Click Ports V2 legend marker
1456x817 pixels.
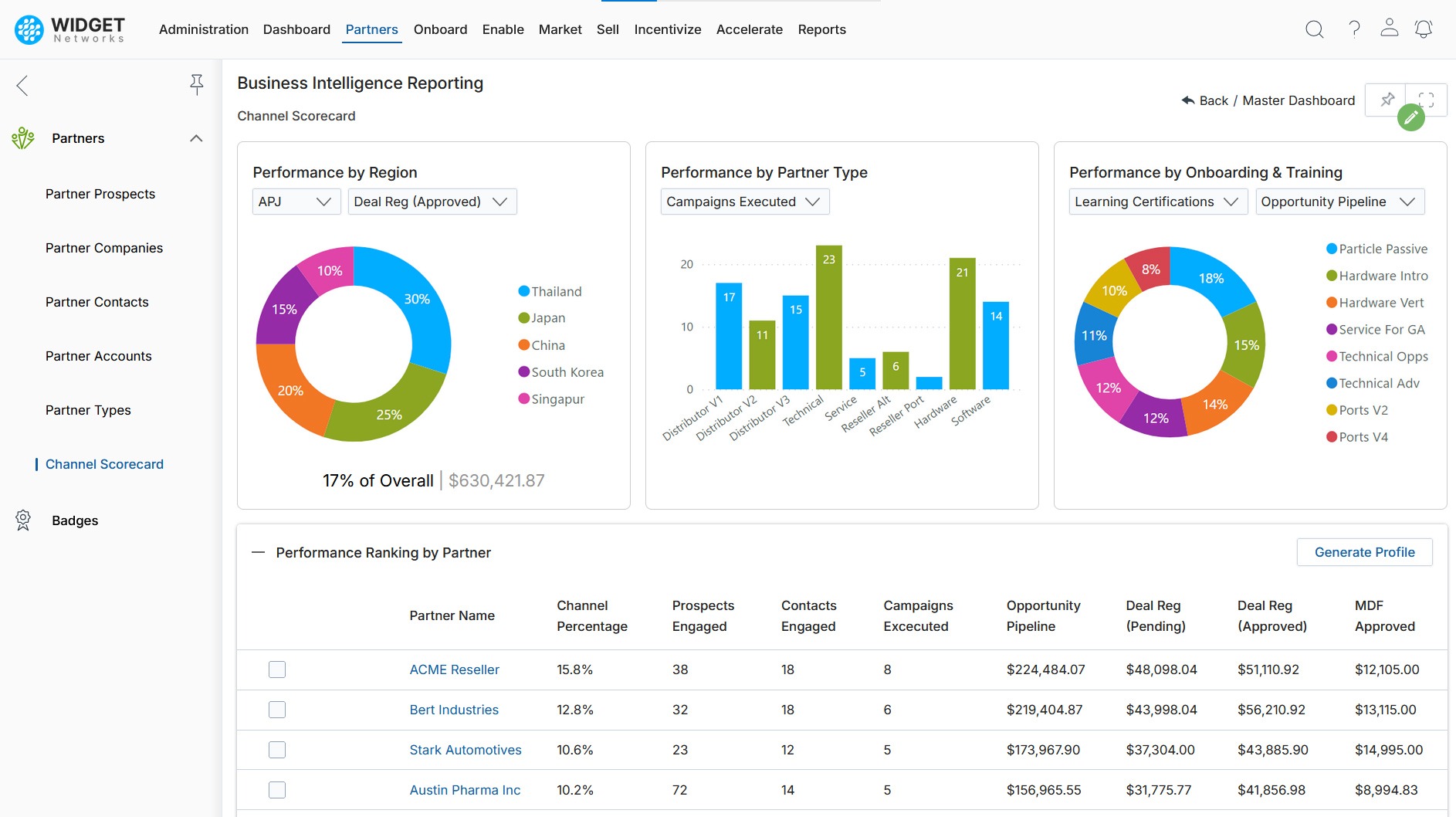coord(1332,410)
